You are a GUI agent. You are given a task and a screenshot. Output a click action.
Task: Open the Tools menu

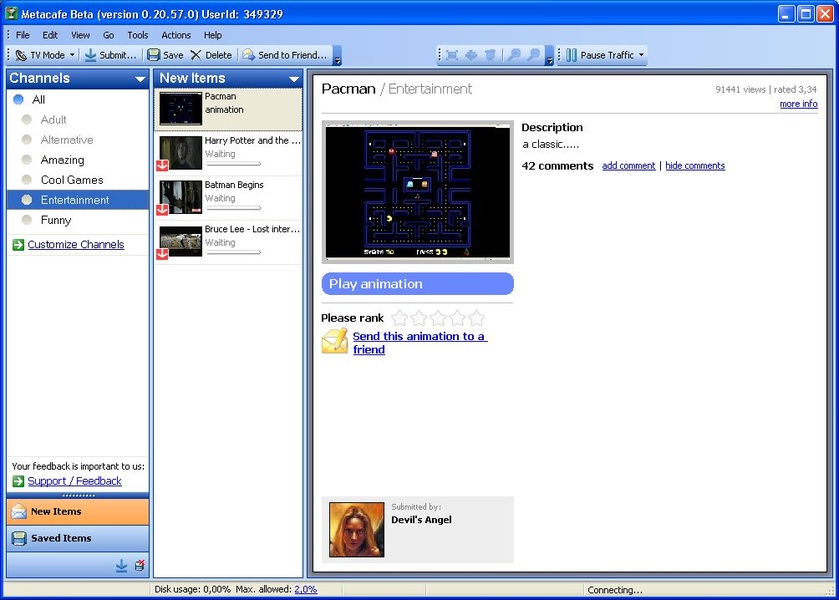[x=137, y=35]
